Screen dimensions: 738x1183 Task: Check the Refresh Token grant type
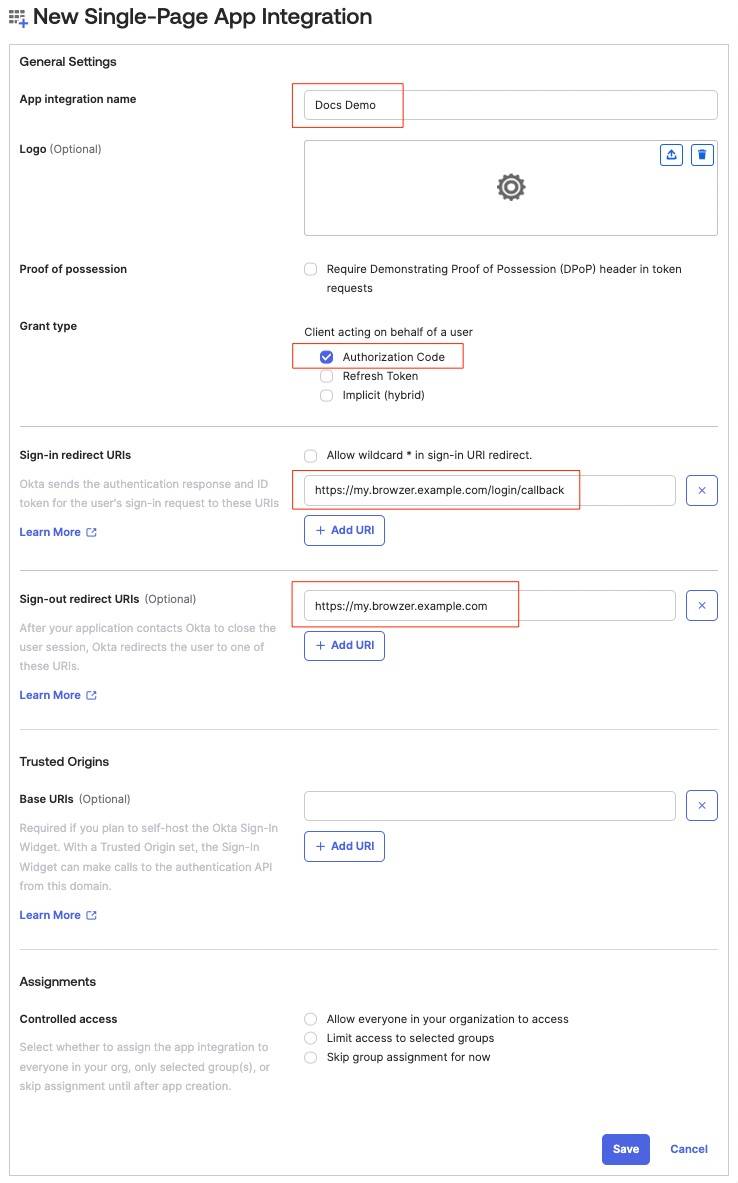click(x=326, y=376)
